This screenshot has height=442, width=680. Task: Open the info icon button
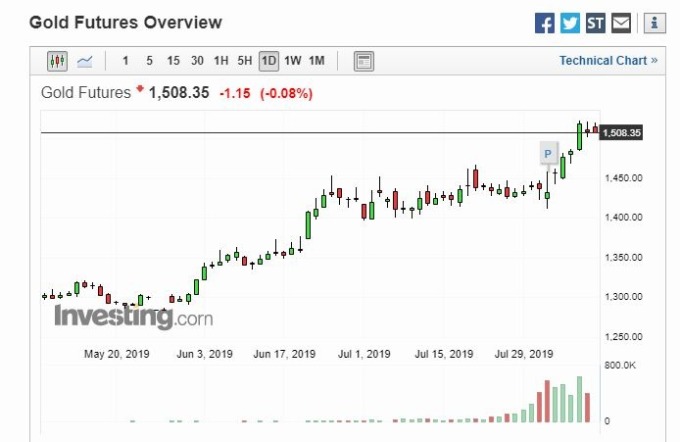click(x=654, y=23)
